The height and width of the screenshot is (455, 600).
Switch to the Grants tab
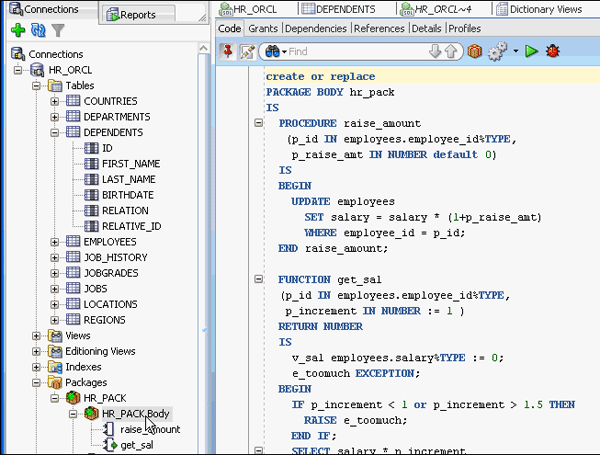coord(263,29)
